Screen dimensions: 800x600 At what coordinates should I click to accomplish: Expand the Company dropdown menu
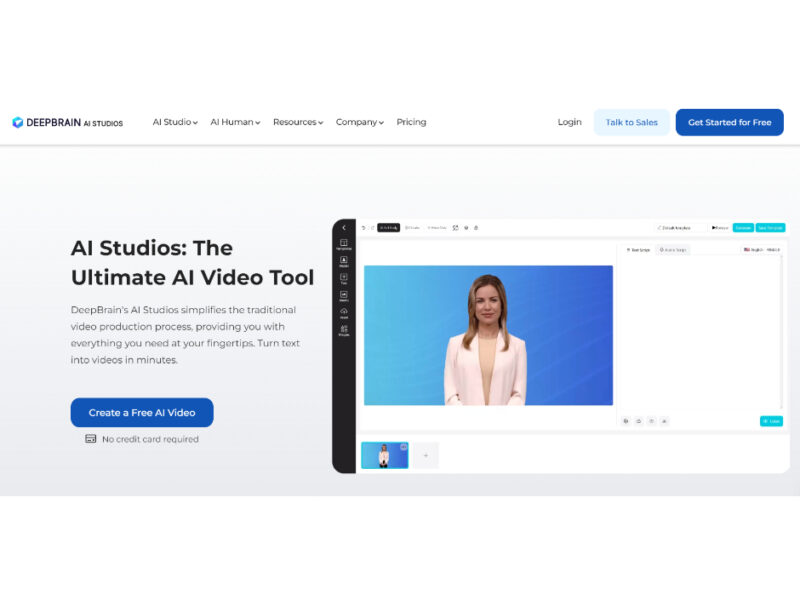(360, 122)
